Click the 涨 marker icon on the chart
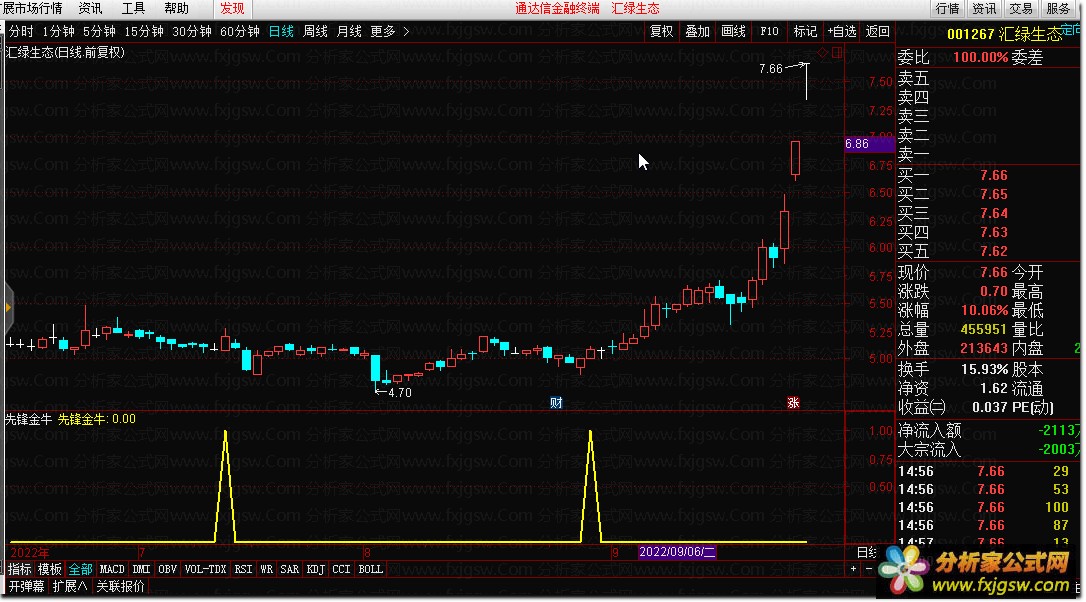The height and width of the screenshot is (602, 1086). 793,402
